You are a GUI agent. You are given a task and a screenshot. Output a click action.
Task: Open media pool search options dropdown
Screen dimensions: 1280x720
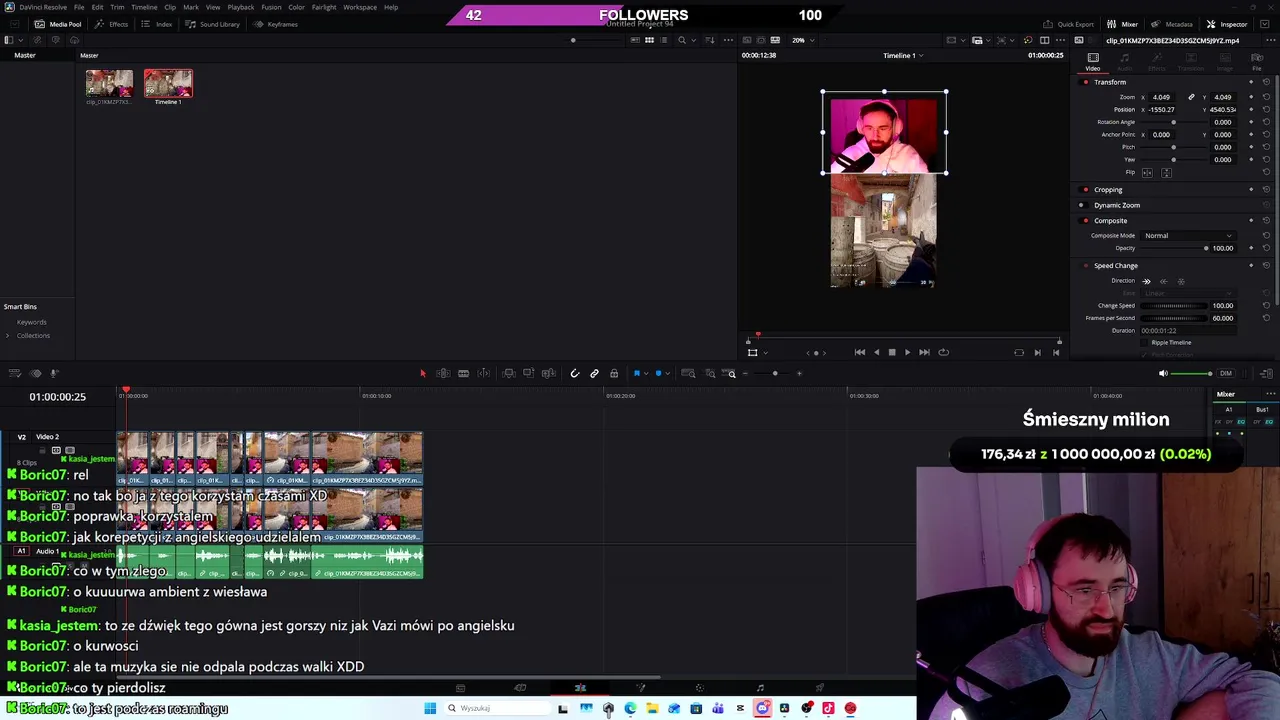click(x=695, y=40)
